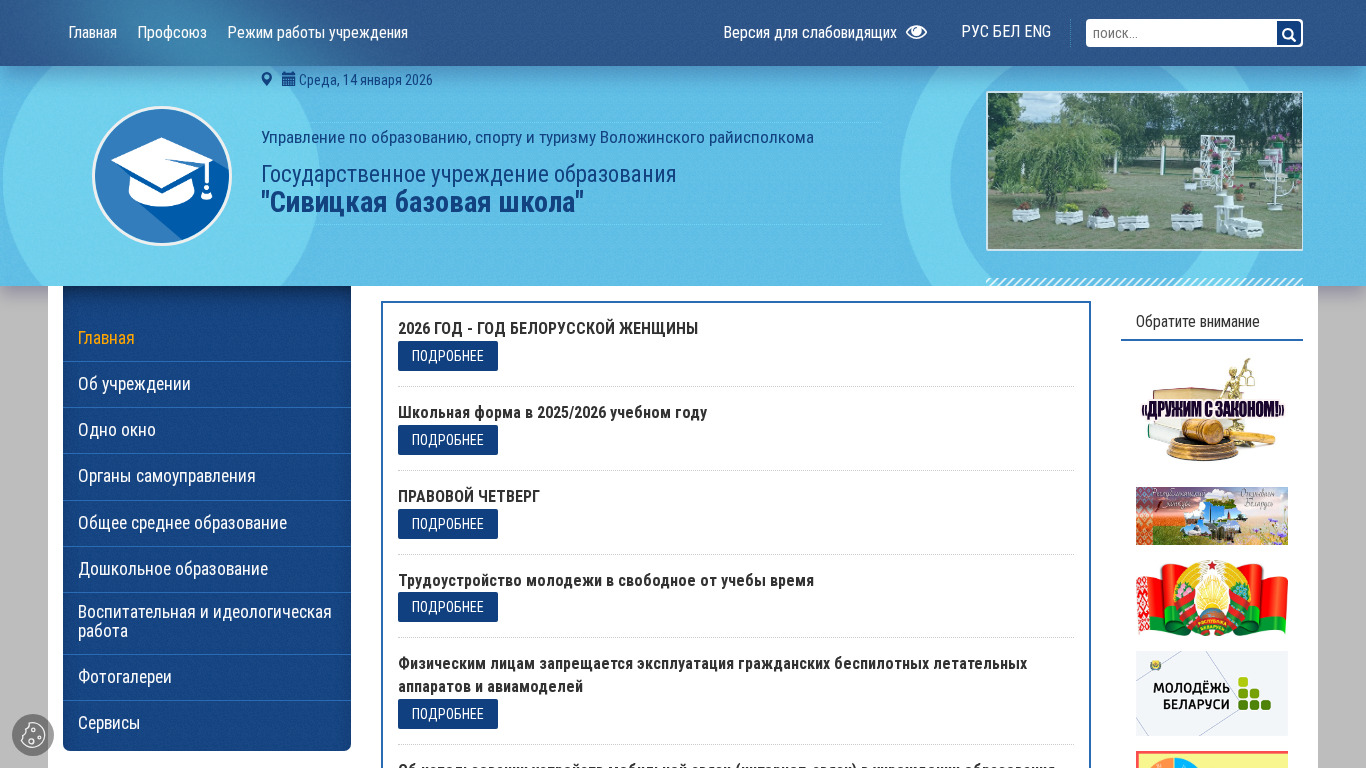This screenshot has width=1366, height=768.
Task: Click Подробнее under ПРАВОВОЙ ЧЕТВЕРГ
Action: 448,524
